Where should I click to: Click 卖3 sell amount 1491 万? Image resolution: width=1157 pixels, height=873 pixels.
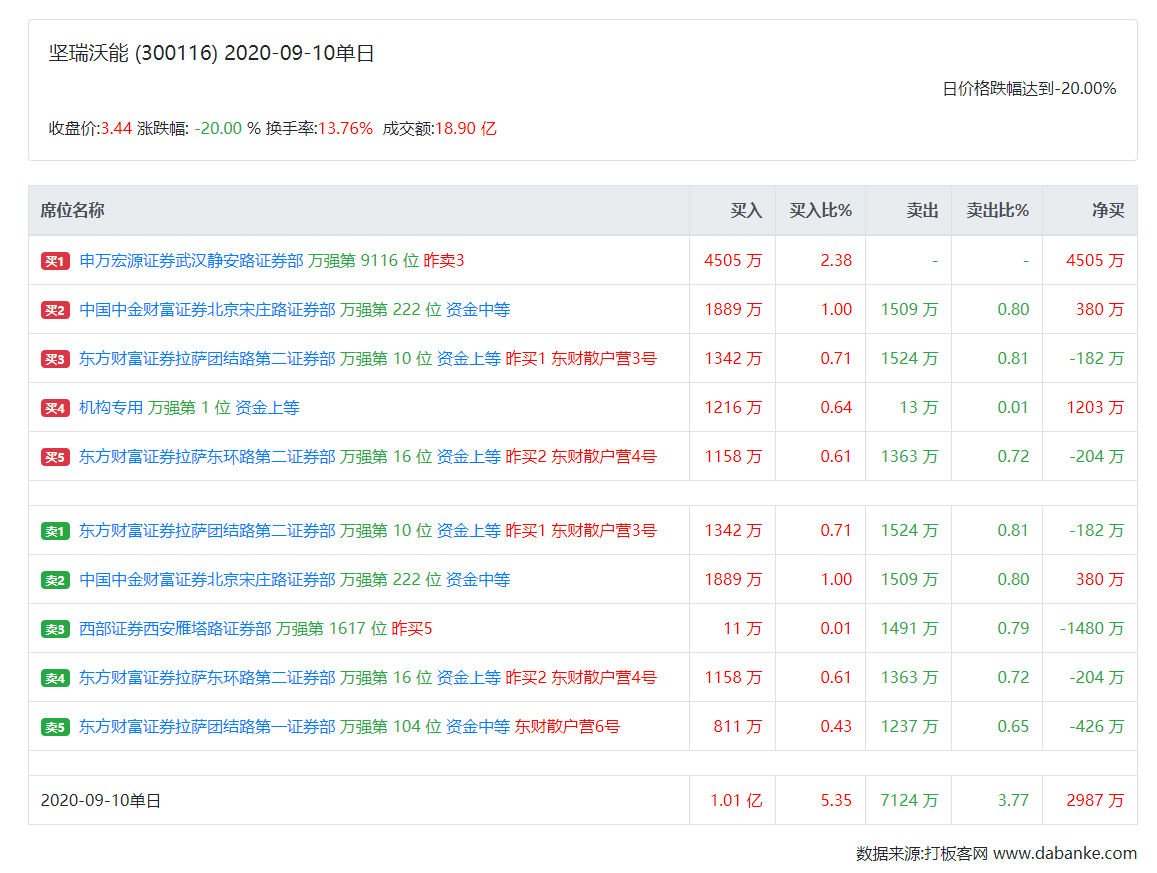click(x=909, y=629)
